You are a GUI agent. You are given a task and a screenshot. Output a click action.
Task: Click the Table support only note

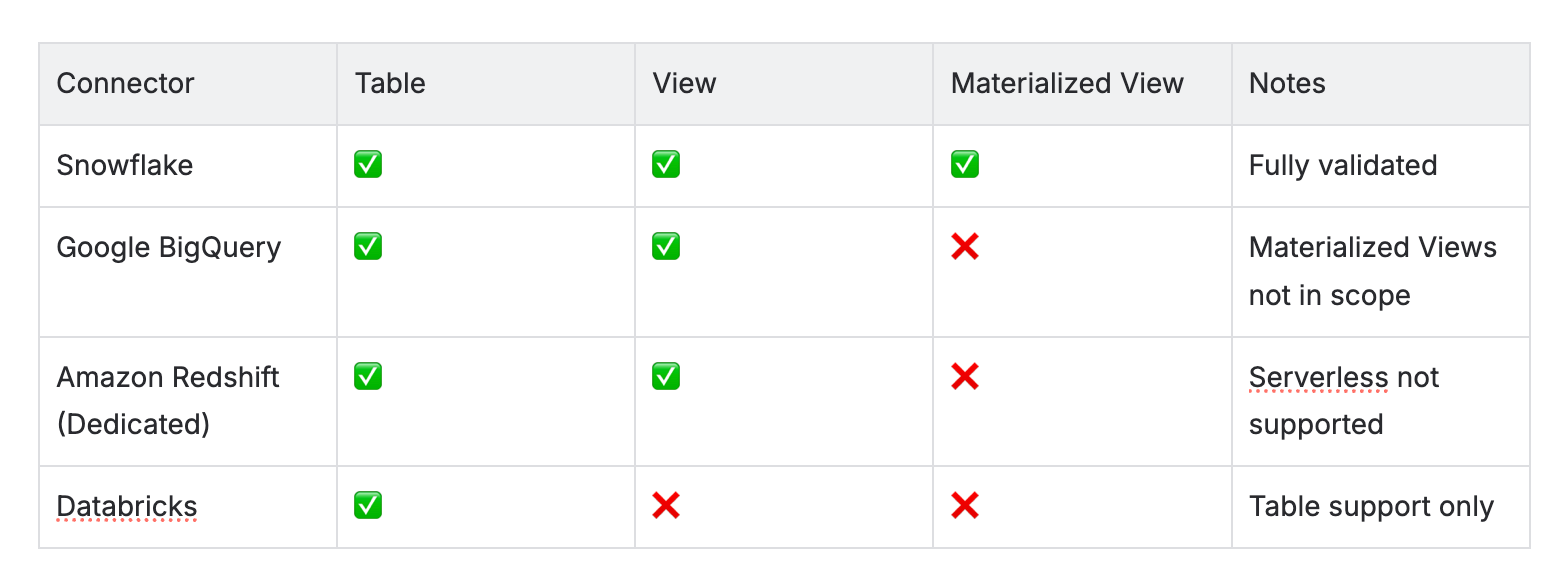tap(1371, 507)
